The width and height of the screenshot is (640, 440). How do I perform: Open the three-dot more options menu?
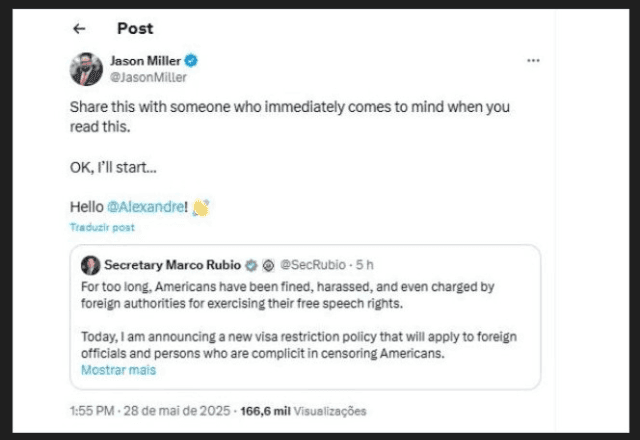534,61
